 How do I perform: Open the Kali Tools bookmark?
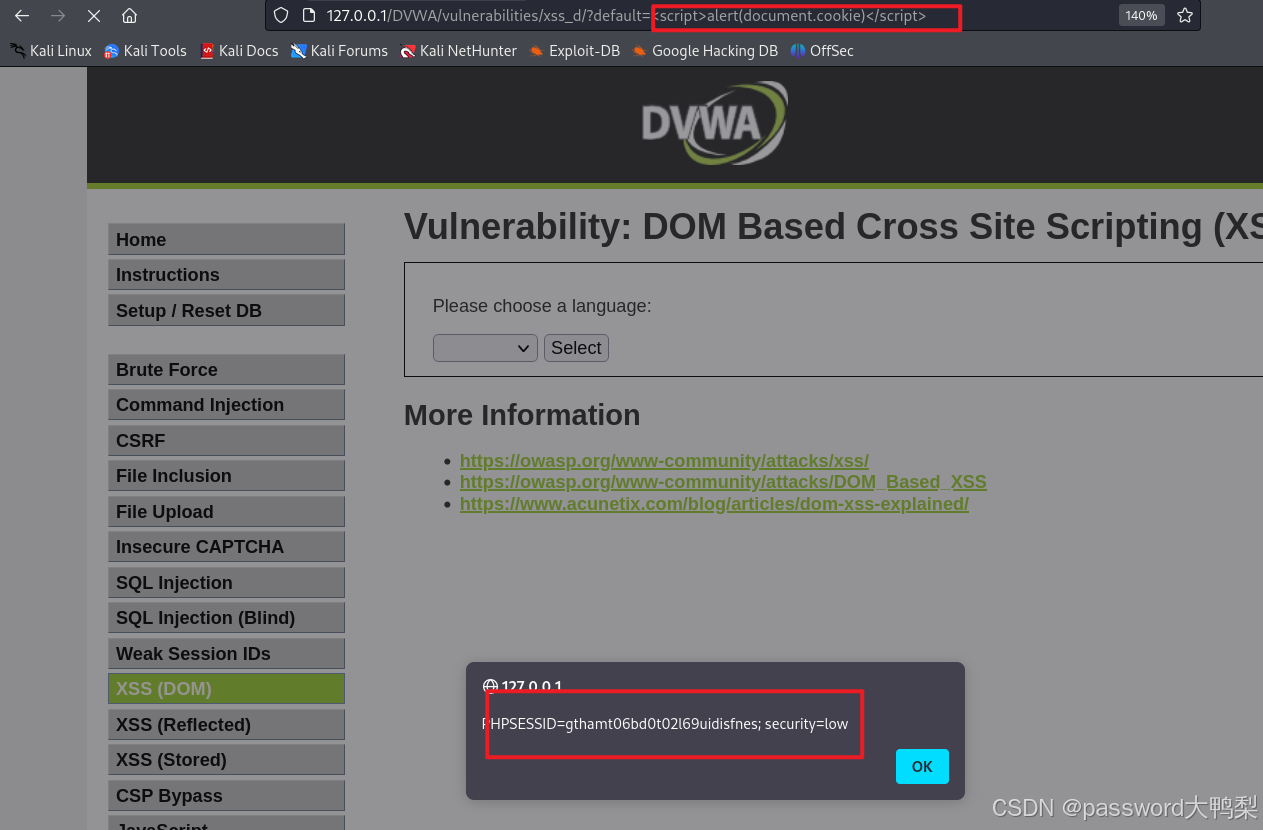tap(145, 50)
